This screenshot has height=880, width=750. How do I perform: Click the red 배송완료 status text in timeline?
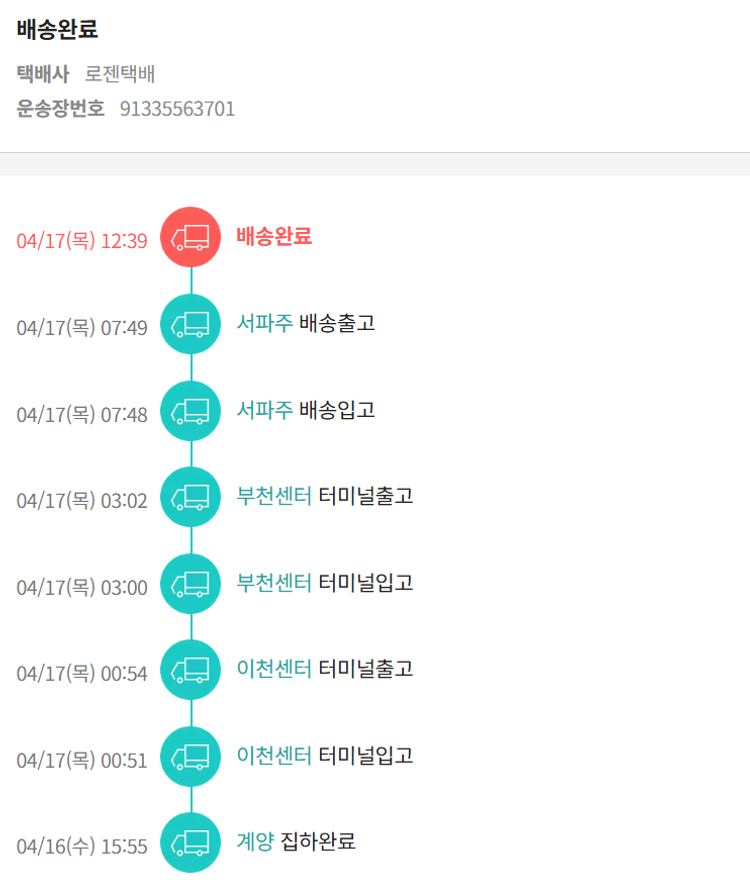(x=274, y=237)
